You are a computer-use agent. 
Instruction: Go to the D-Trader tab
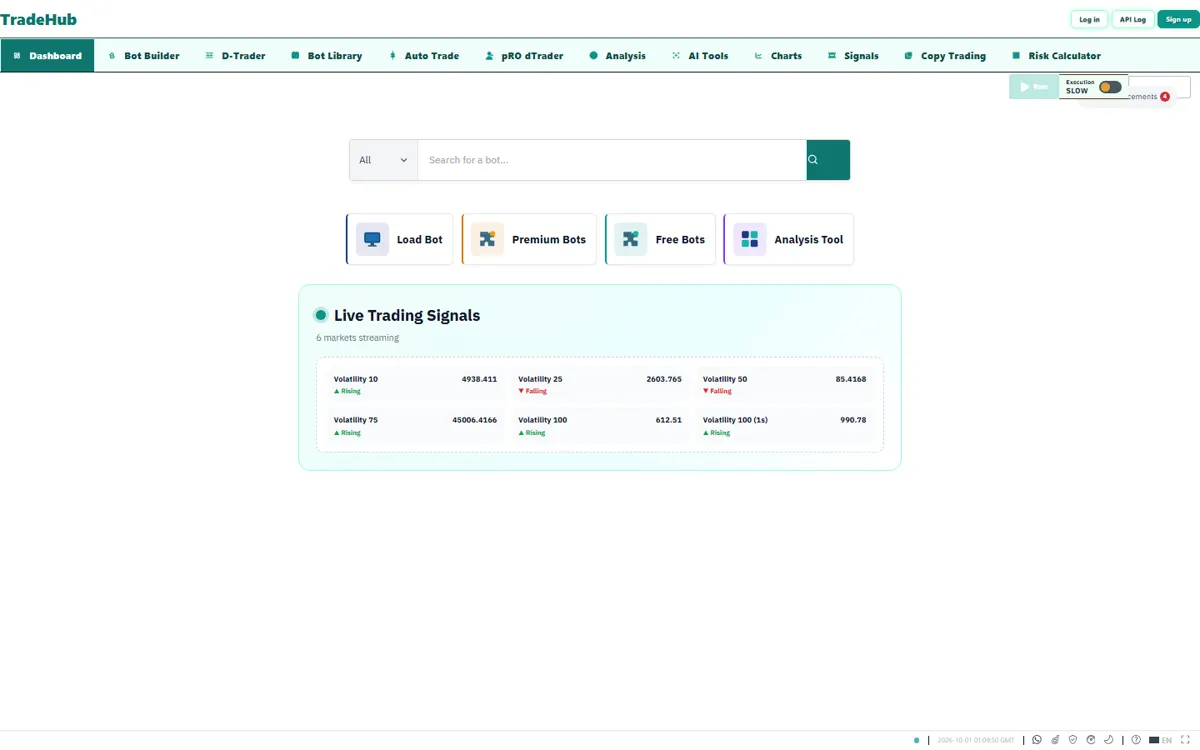[235, 56]
